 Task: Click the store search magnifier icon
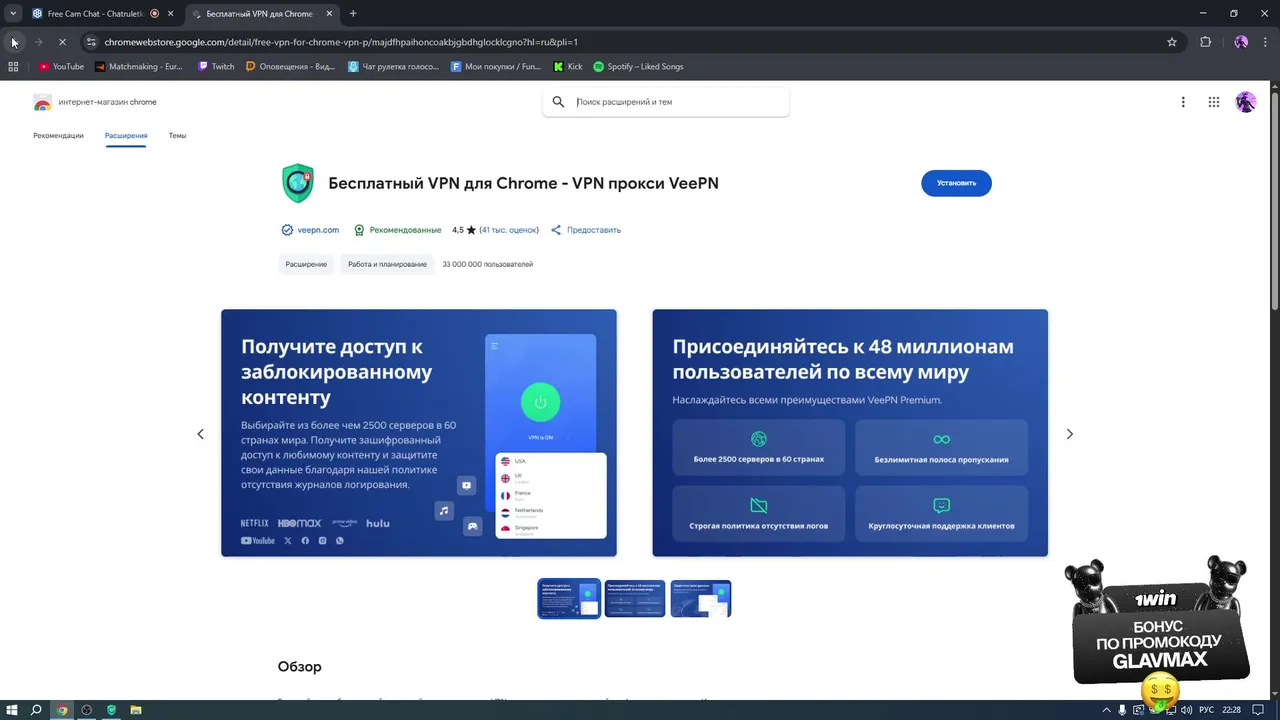pyautogui.click(x=558, y=102)
